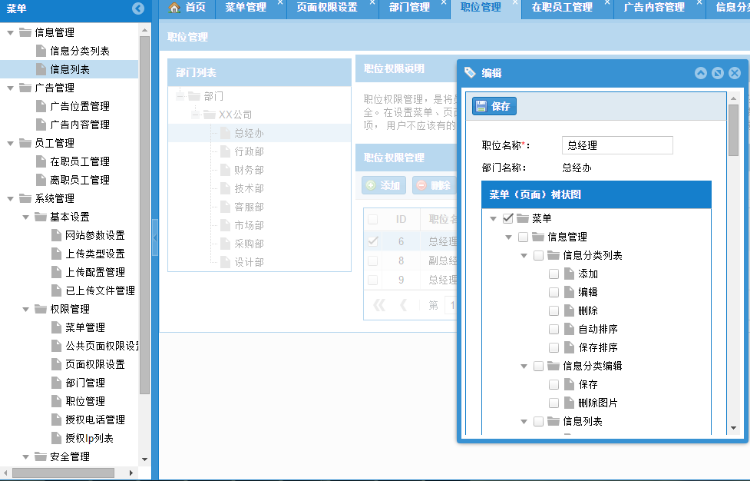The height and width of the screenshot is (481, 750).
Task: Check the 删除 permission checkbox in tree
Action: (554, 311)
